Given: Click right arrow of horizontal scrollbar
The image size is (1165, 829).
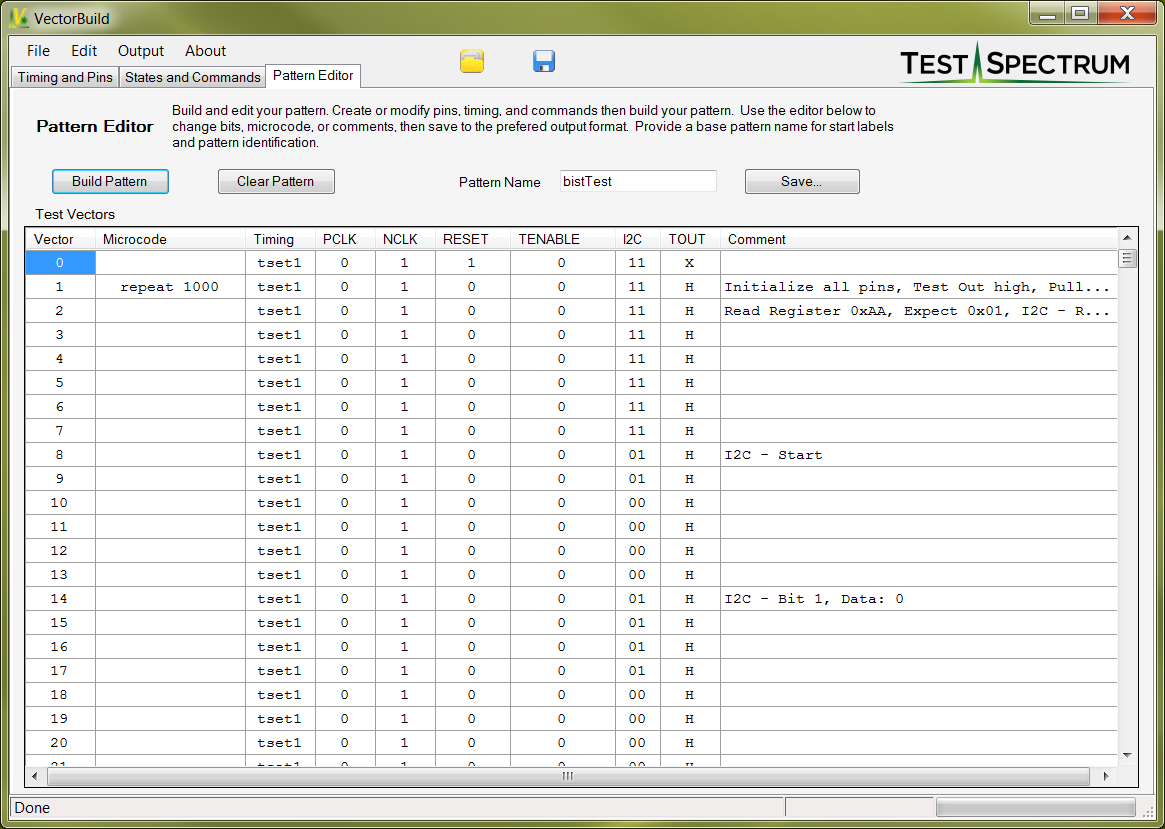Looking at the screenshot, I should [x=1106, y=776].
